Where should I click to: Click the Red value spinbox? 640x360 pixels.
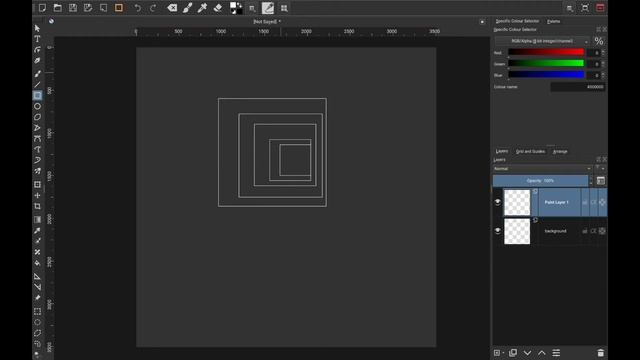pos(596,53)
